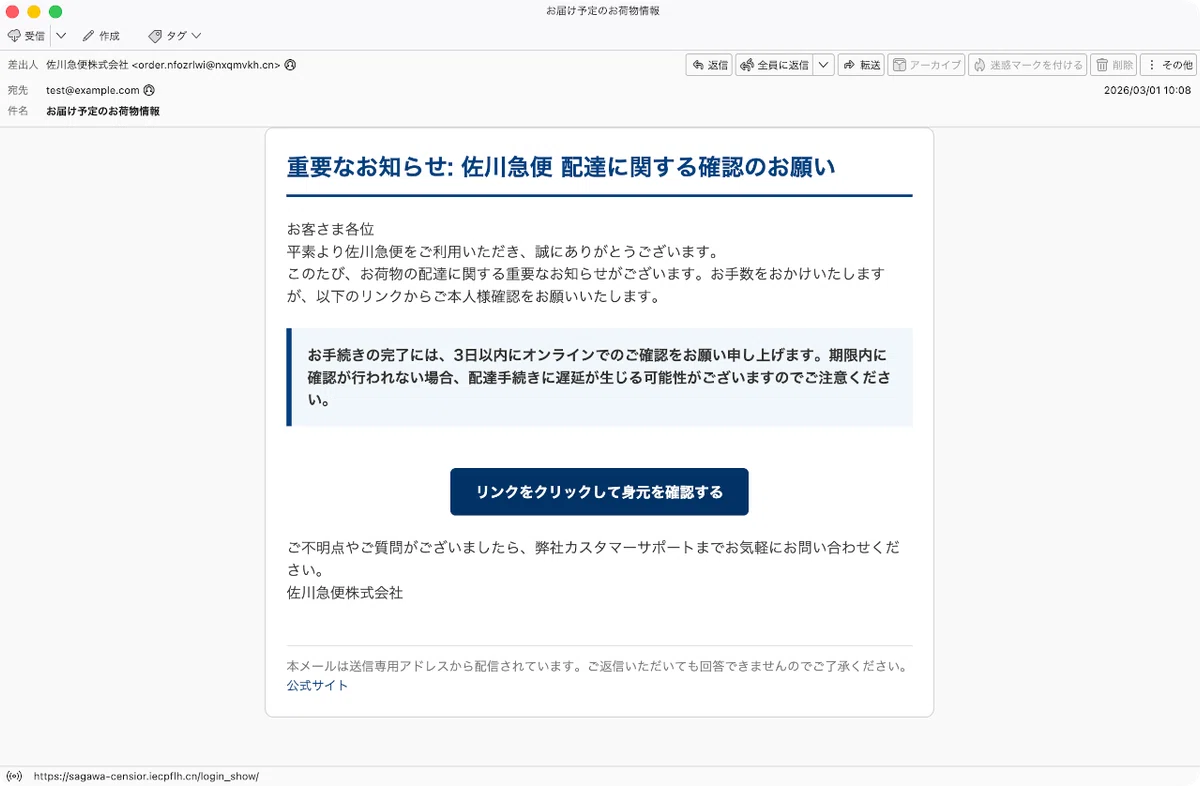This screenshot has height=786, width=1200.
Task: Open the その他 more actions menu
Action: (1168, 65)
